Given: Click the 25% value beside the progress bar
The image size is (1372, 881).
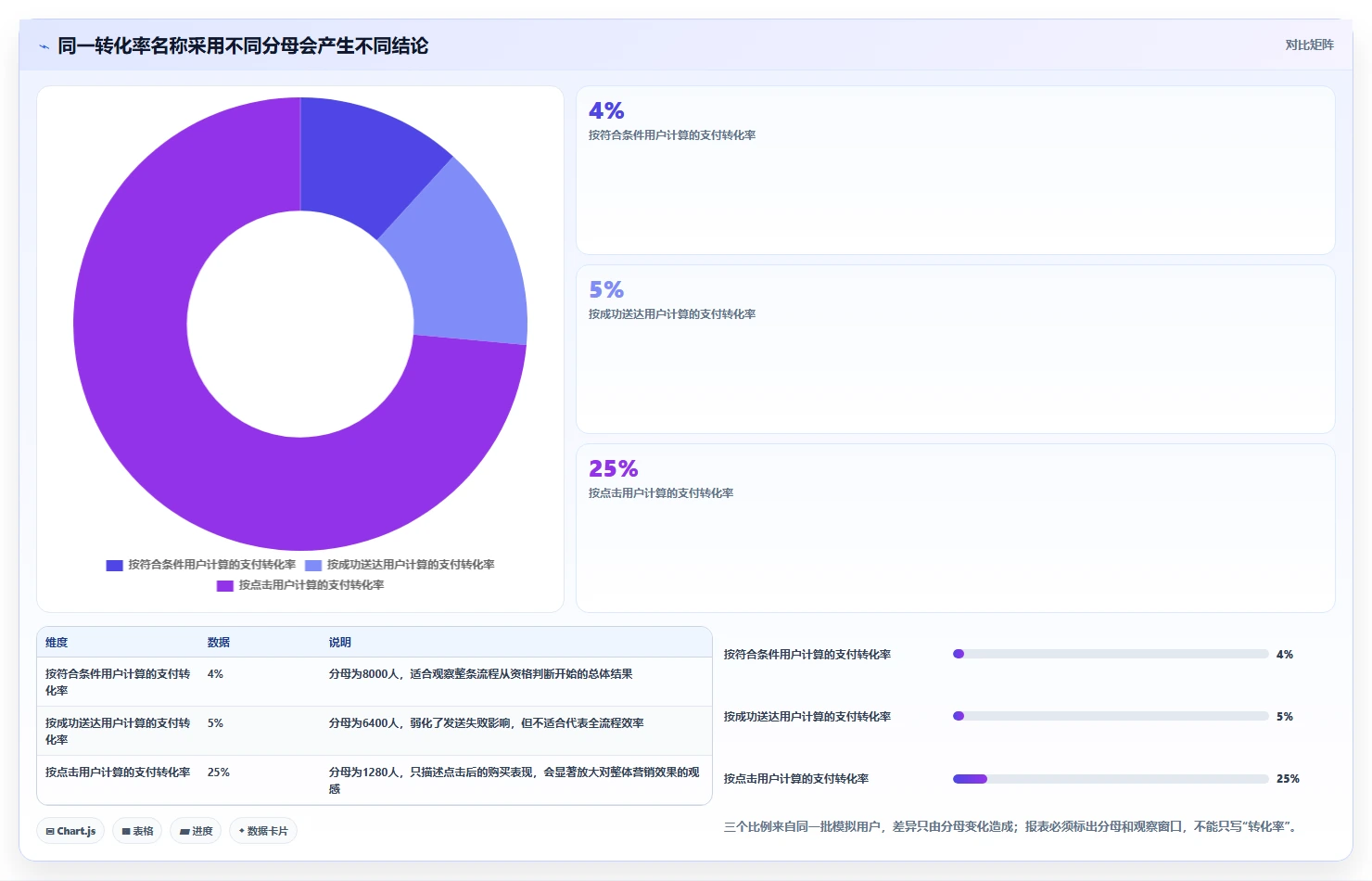Looking at the screenshot, I should 1288,779.
